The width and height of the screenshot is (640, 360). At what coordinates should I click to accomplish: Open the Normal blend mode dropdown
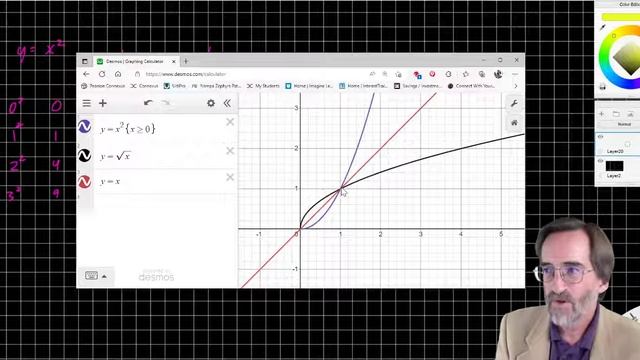point(624,124)
